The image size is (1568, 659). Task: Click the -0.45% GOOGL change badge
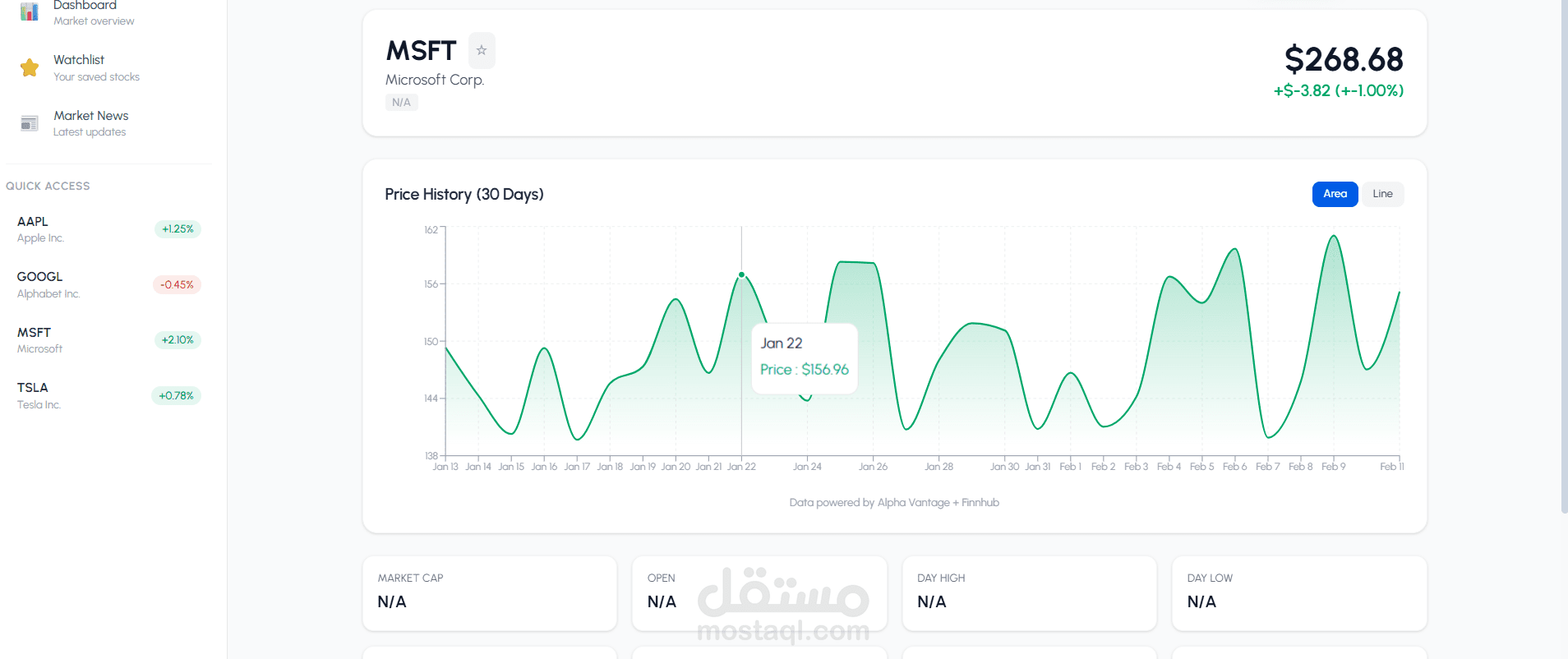click(x=177, y=284)
